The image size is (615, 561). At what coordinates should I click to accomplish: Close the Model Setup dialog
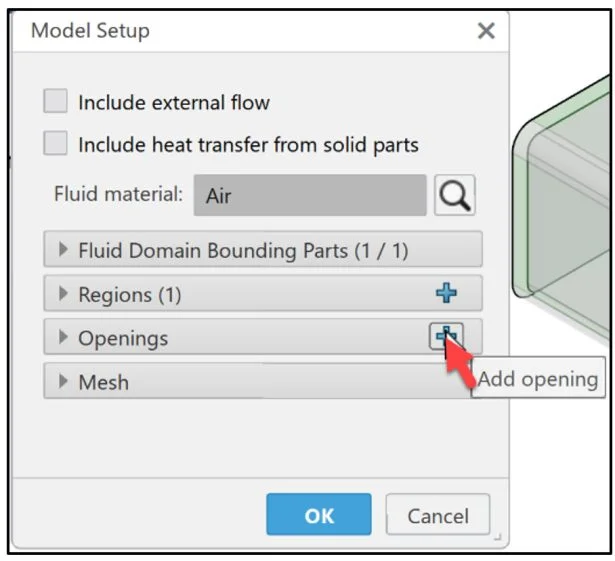(486, 31)
